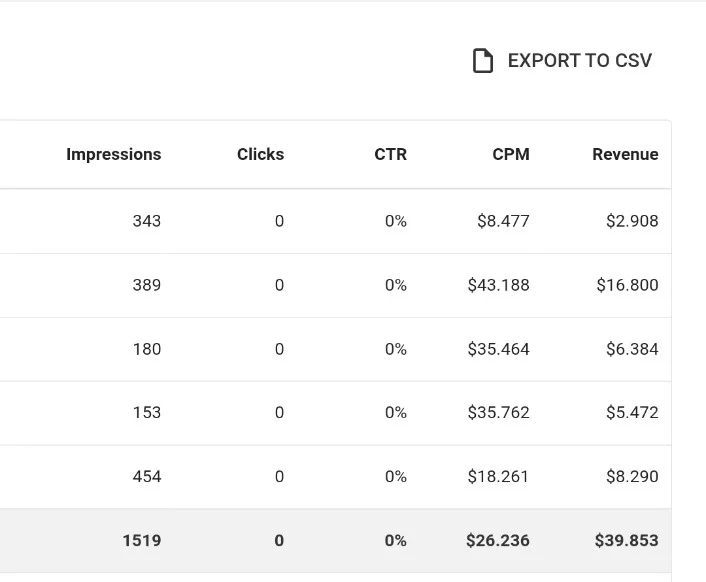Sort by the Revenue column header
This screenshot has height=582, width=706.
625,154
